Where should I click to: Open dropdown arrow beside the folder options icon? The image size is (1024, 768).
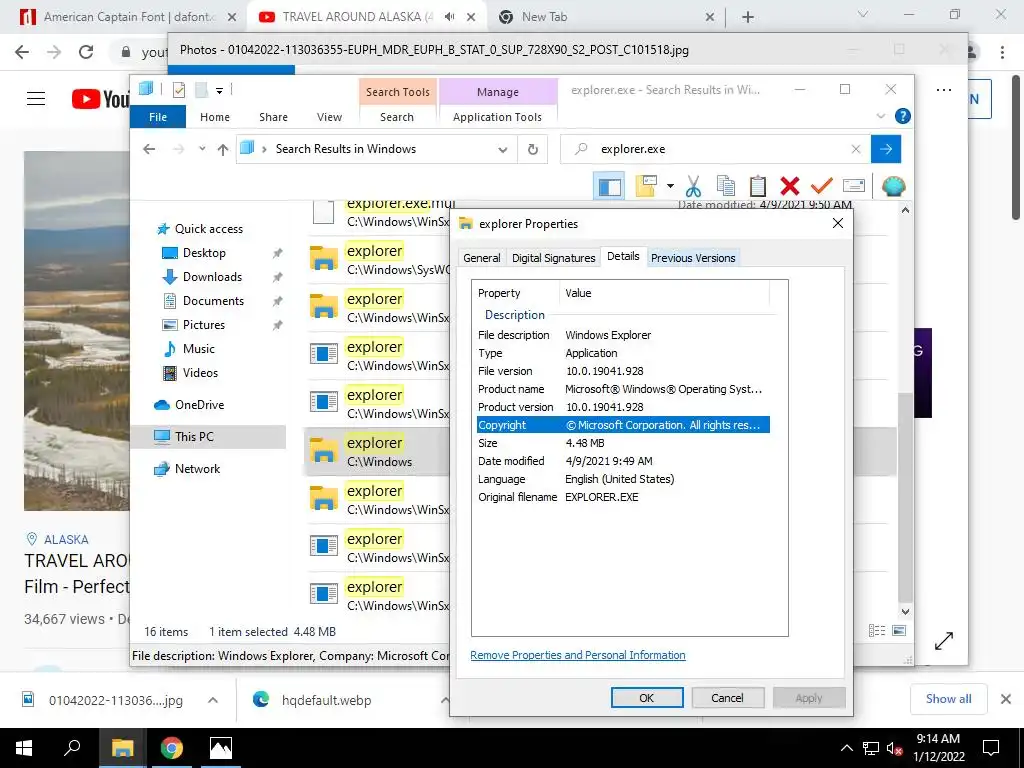[670, 187]
